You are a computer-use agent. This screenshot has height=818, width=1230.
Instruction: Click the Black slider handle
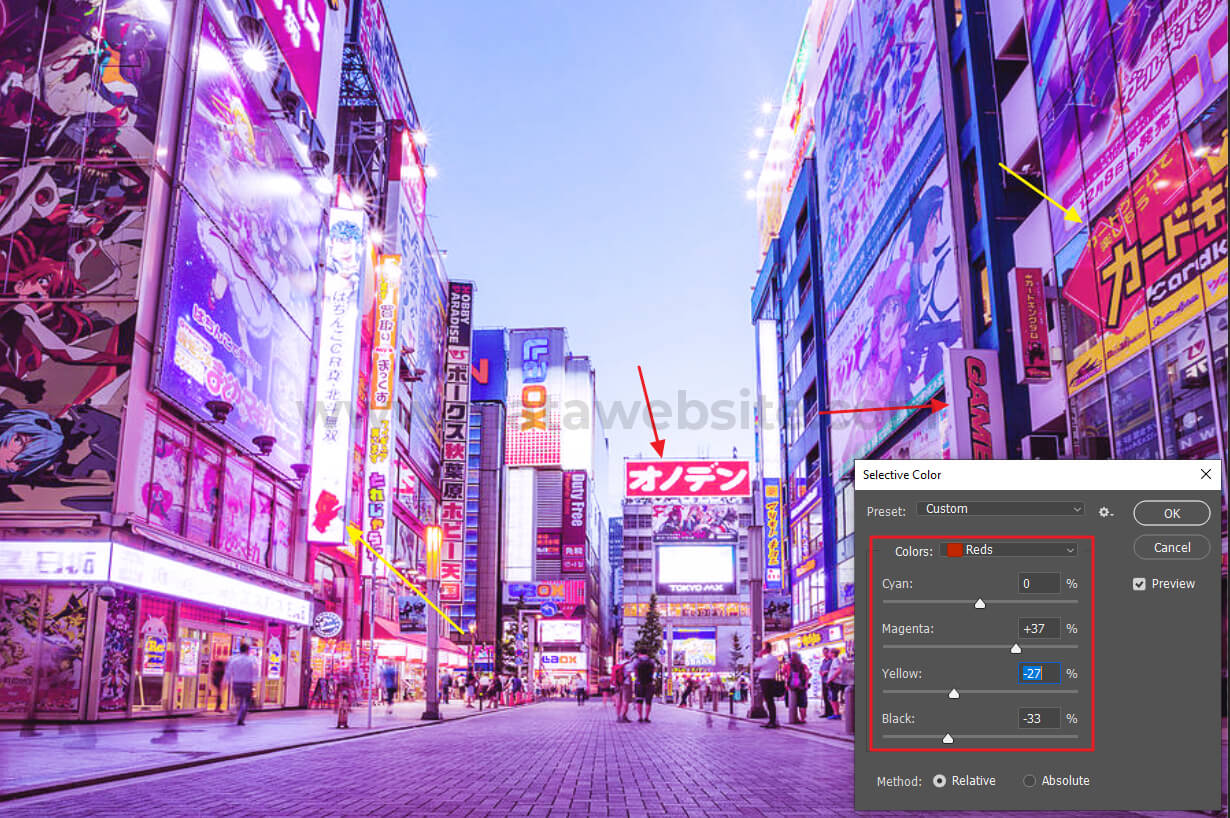coord(948,738)
